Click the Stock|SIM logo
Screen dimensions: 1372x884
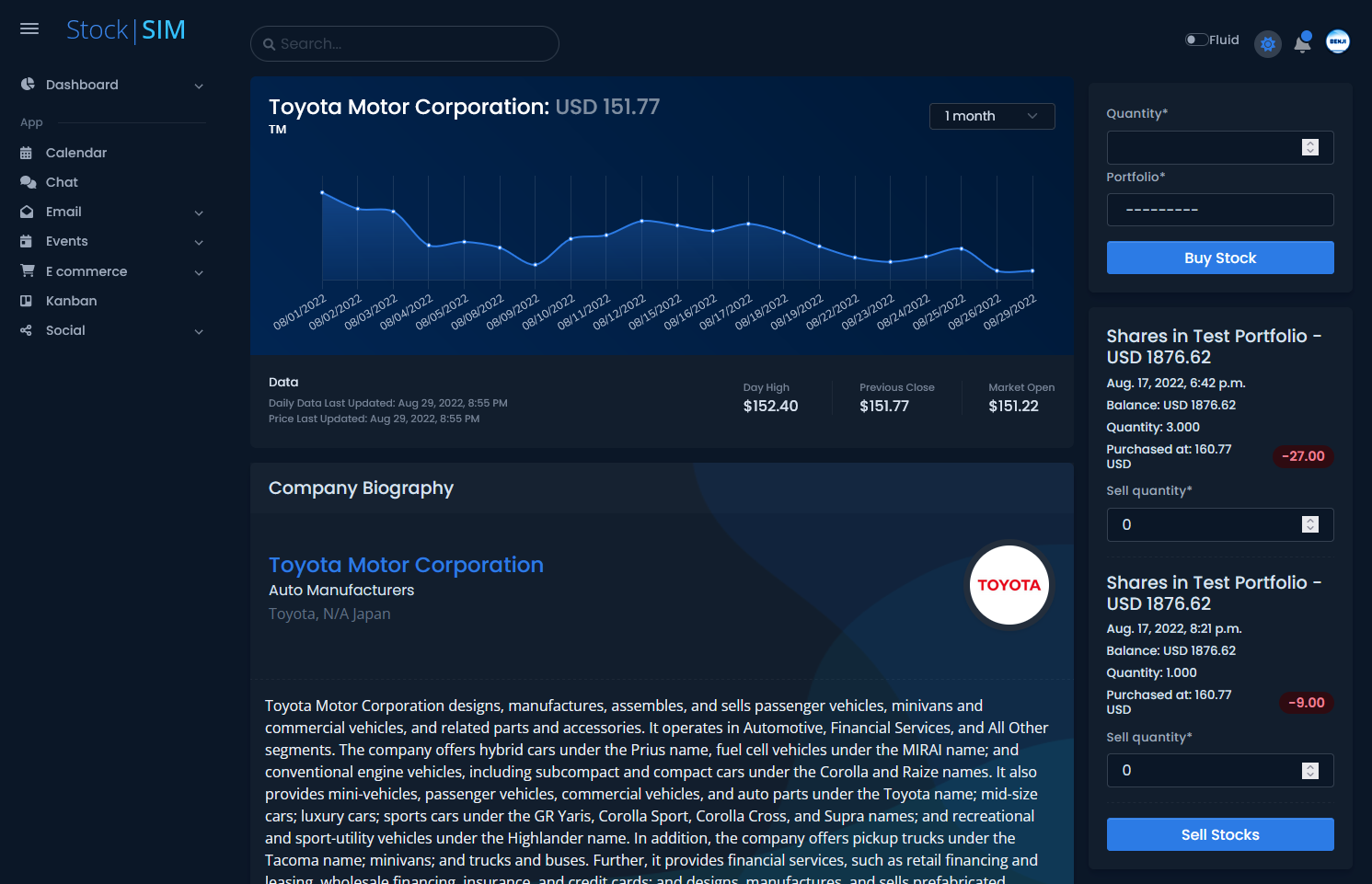coord(126,30)
